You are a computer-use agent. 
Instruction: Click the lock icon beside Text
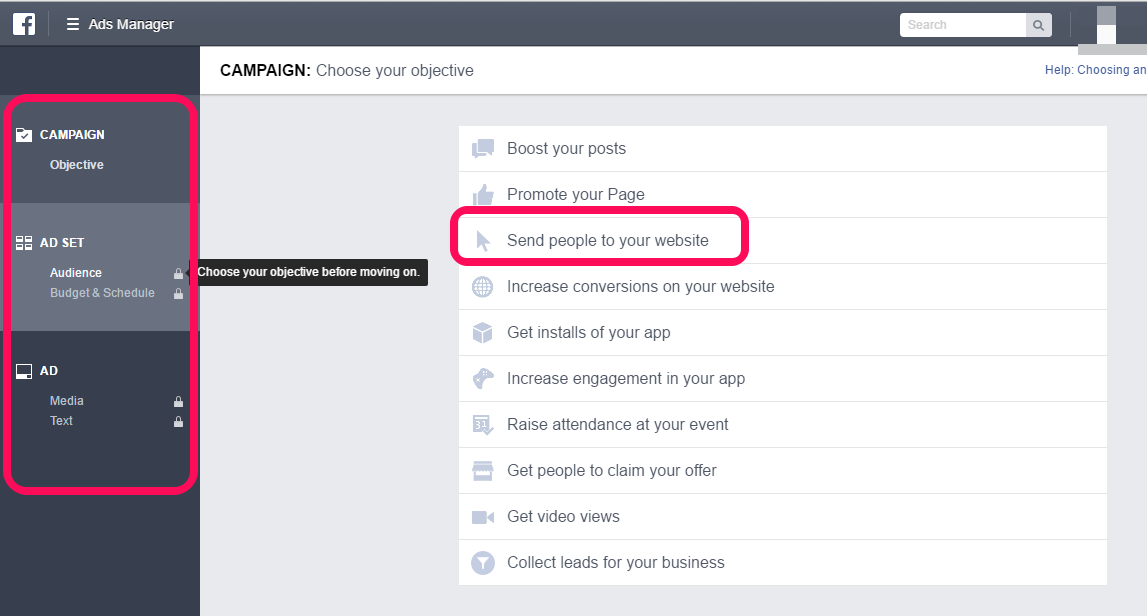coord(178,421)
